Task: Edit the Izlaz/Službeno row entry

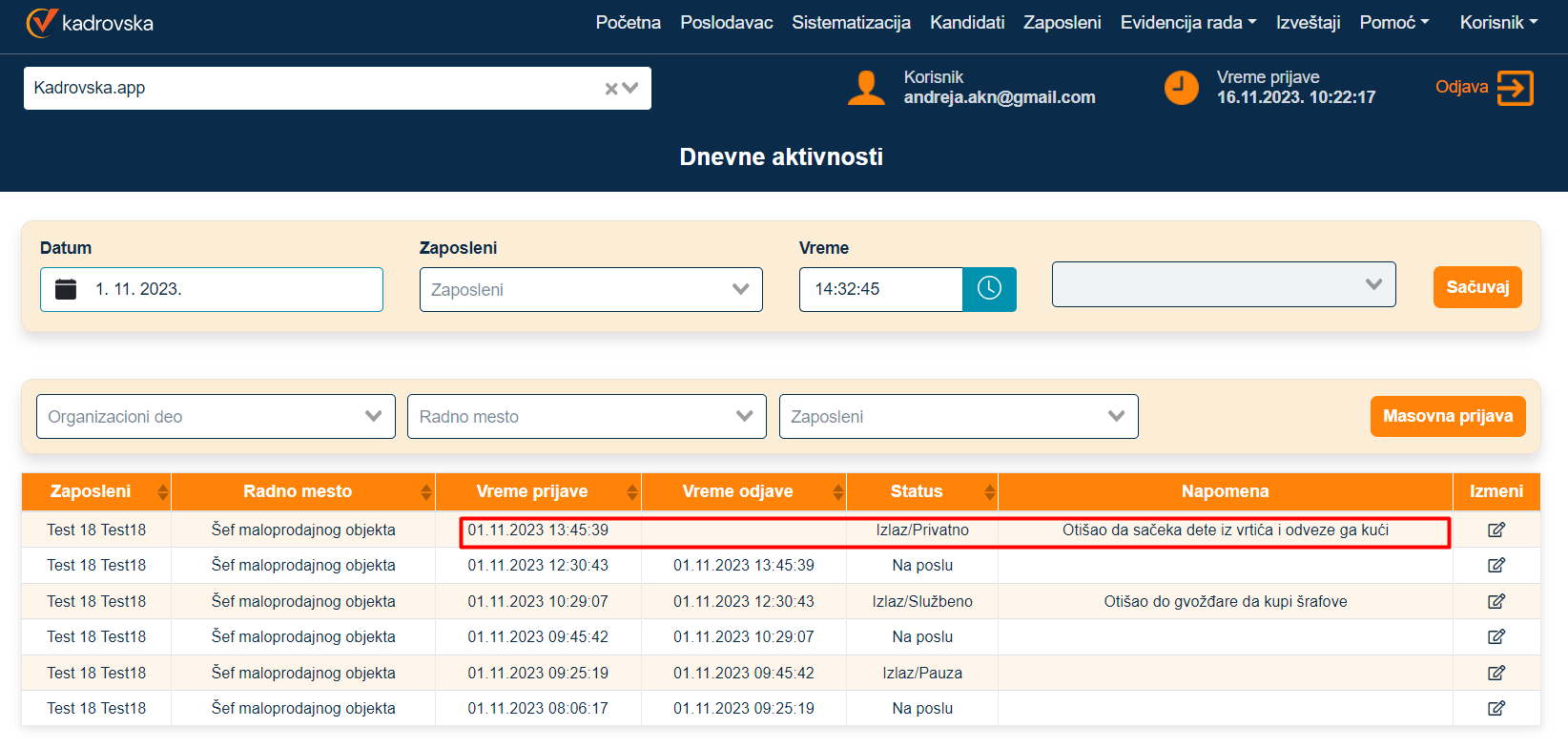Action: click(x=1496, y=601)
